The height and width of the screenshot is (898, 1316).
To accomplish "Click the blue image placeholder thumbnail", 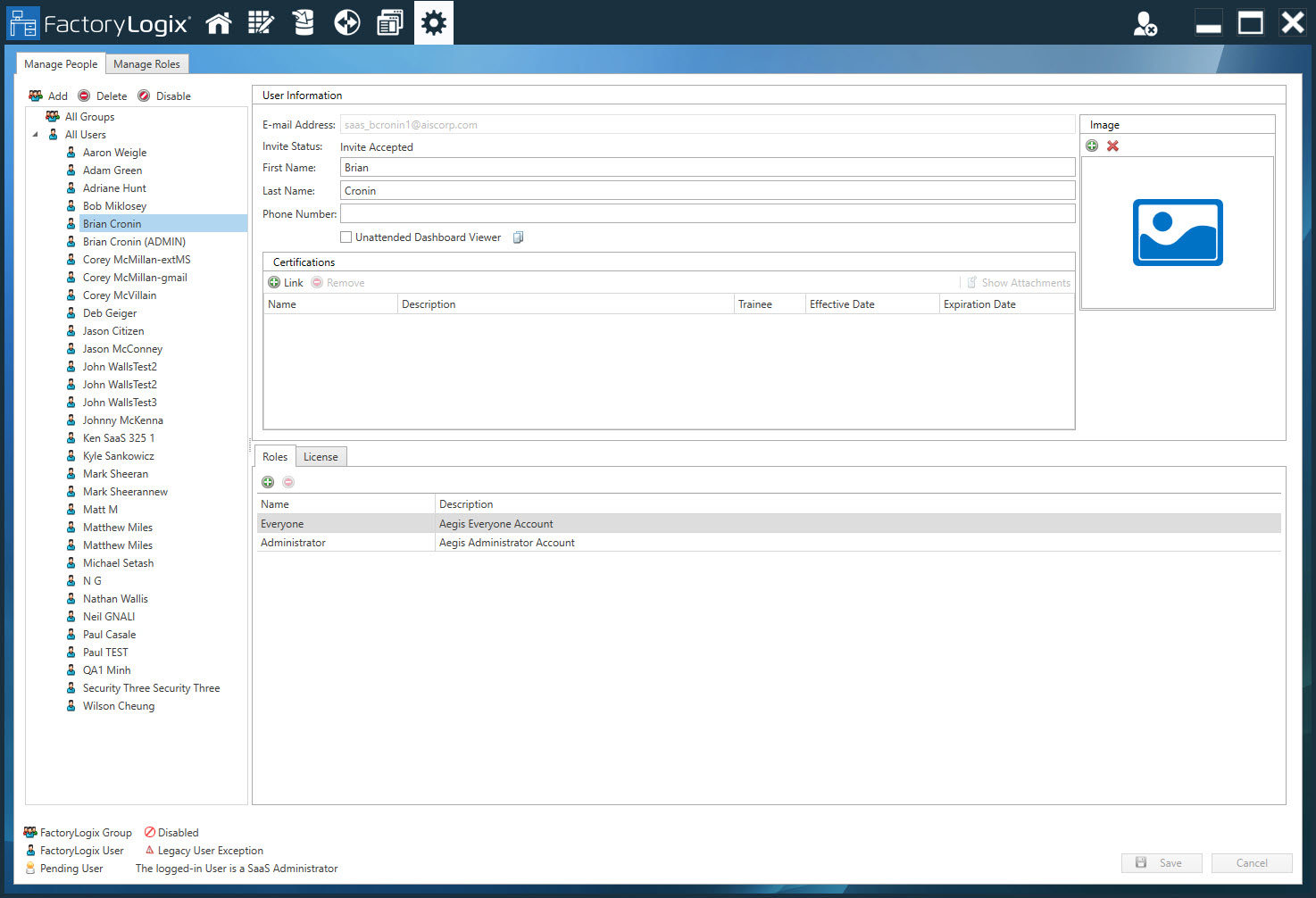I will tap(1178, 232).
